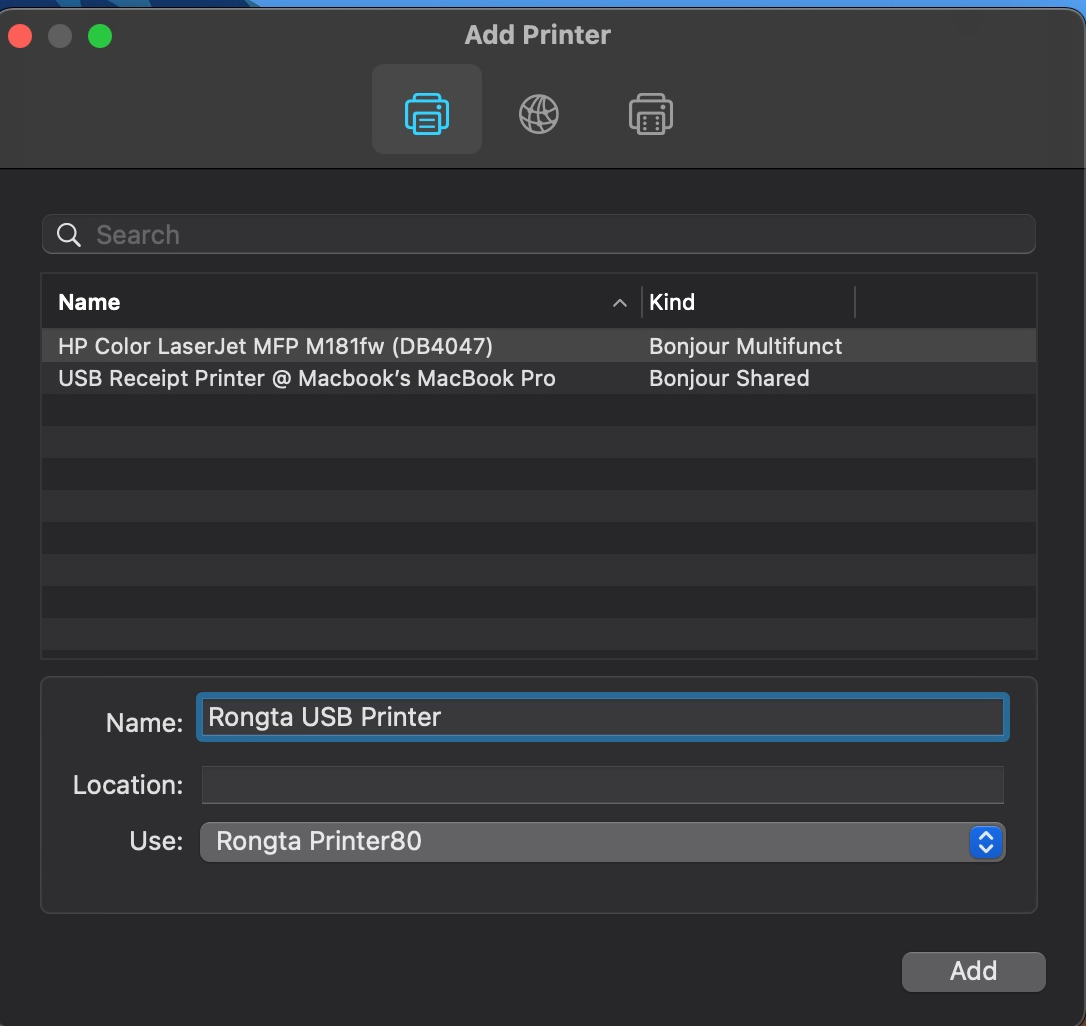
Task: Click the Bonjour Multifunct kind cell
Action: click(745, 346)
